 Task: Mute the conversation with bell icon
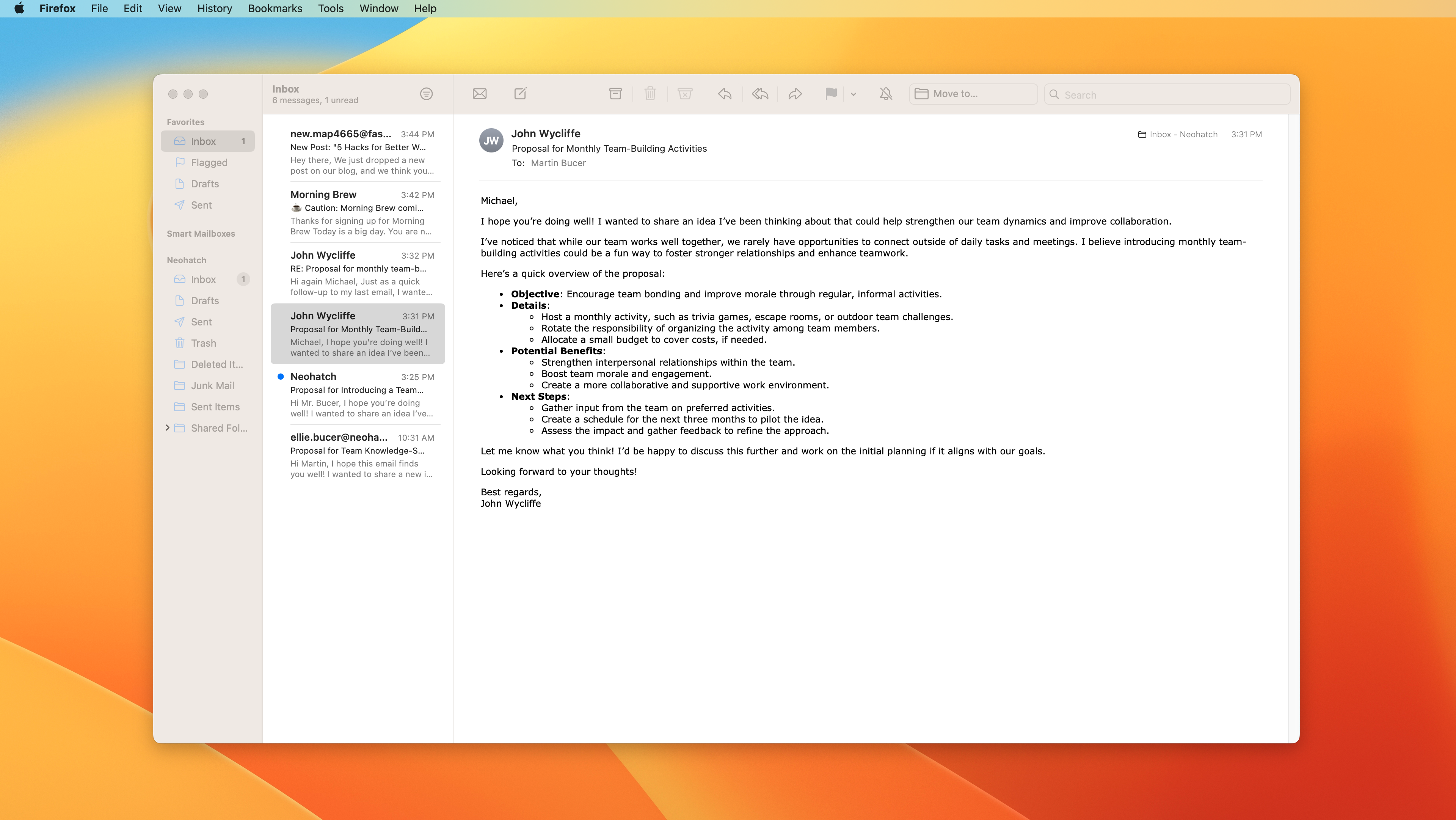[886, 94]
